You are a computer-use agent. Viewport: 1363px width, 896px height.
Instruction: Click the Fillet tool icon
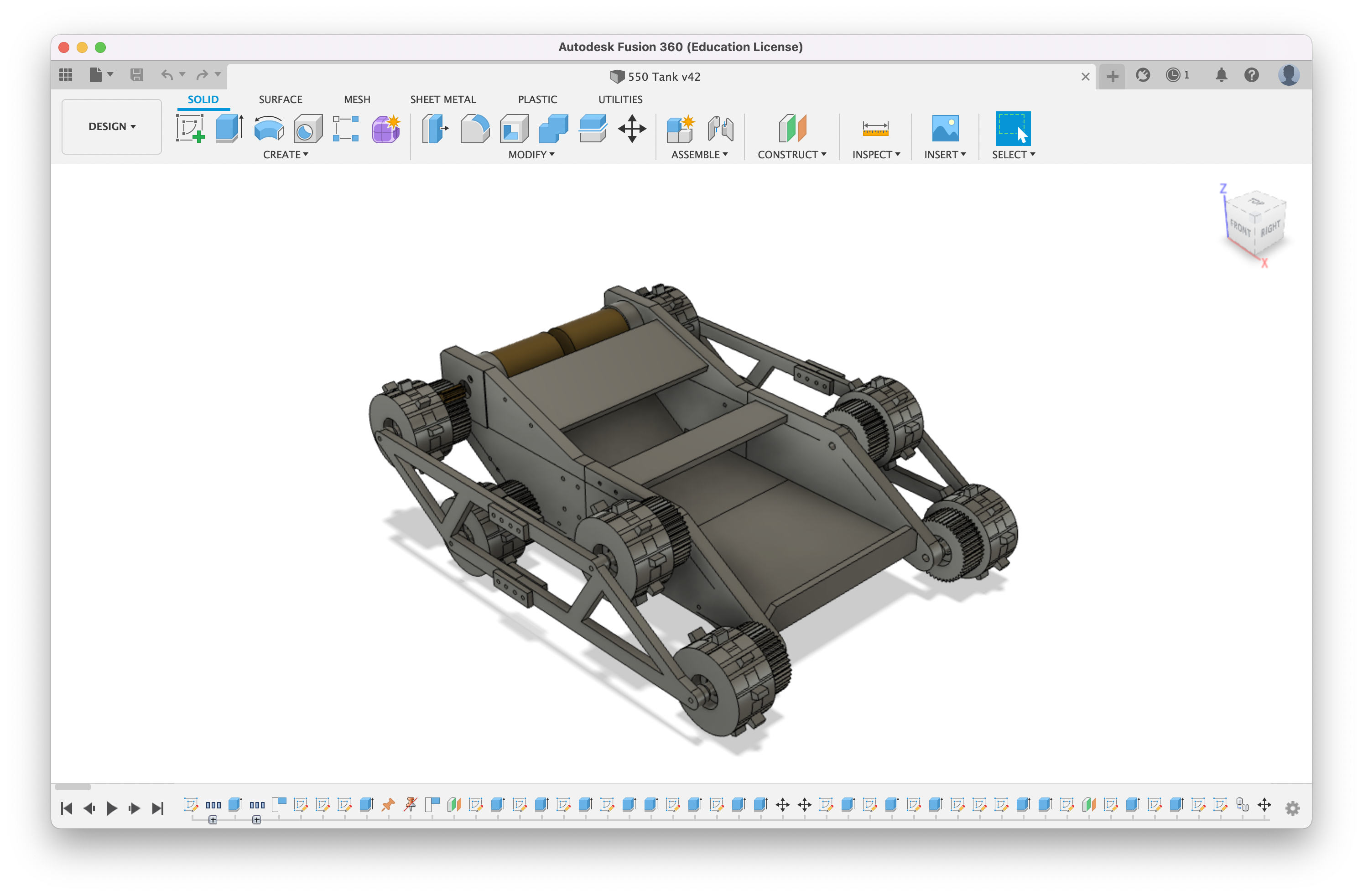(x=475, y=128)
